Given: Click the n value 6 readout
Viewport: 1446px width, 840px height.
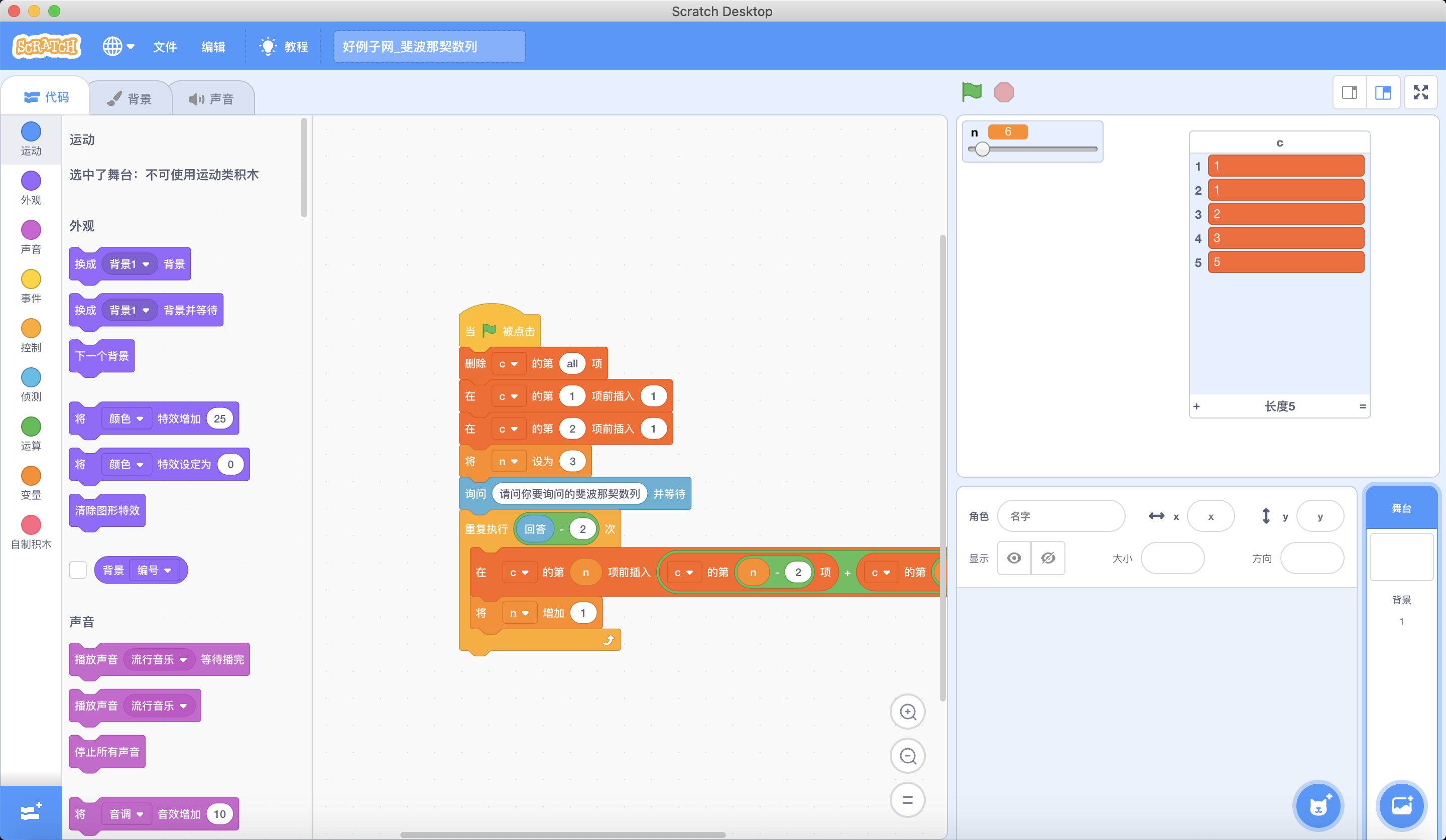Looking at the screenshot, I should click(1008, 132).
